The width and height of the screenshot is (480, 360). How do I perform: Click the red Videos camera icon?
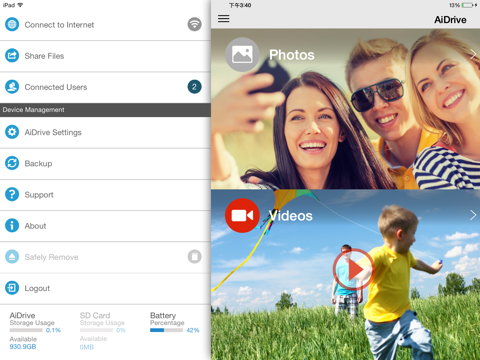pos(242,215)
